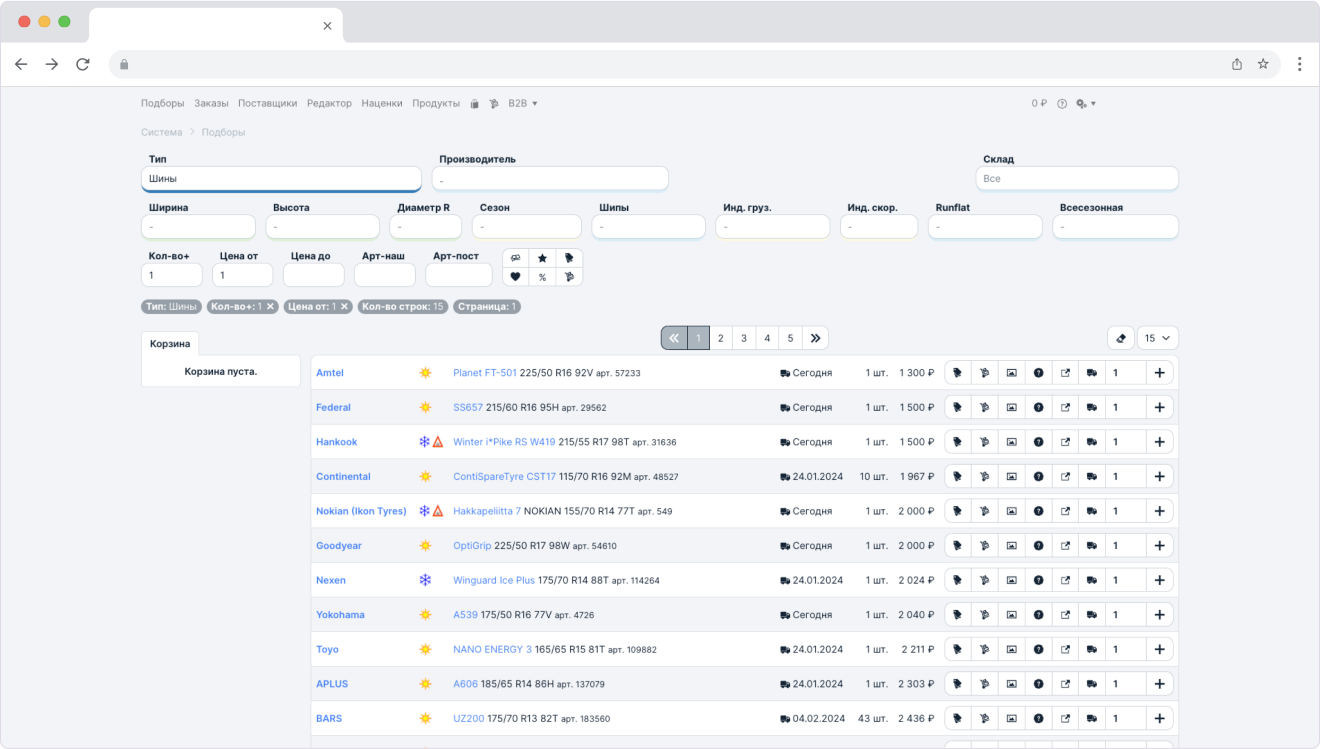Open the Наценки menu item

click(x=382, y=103)
